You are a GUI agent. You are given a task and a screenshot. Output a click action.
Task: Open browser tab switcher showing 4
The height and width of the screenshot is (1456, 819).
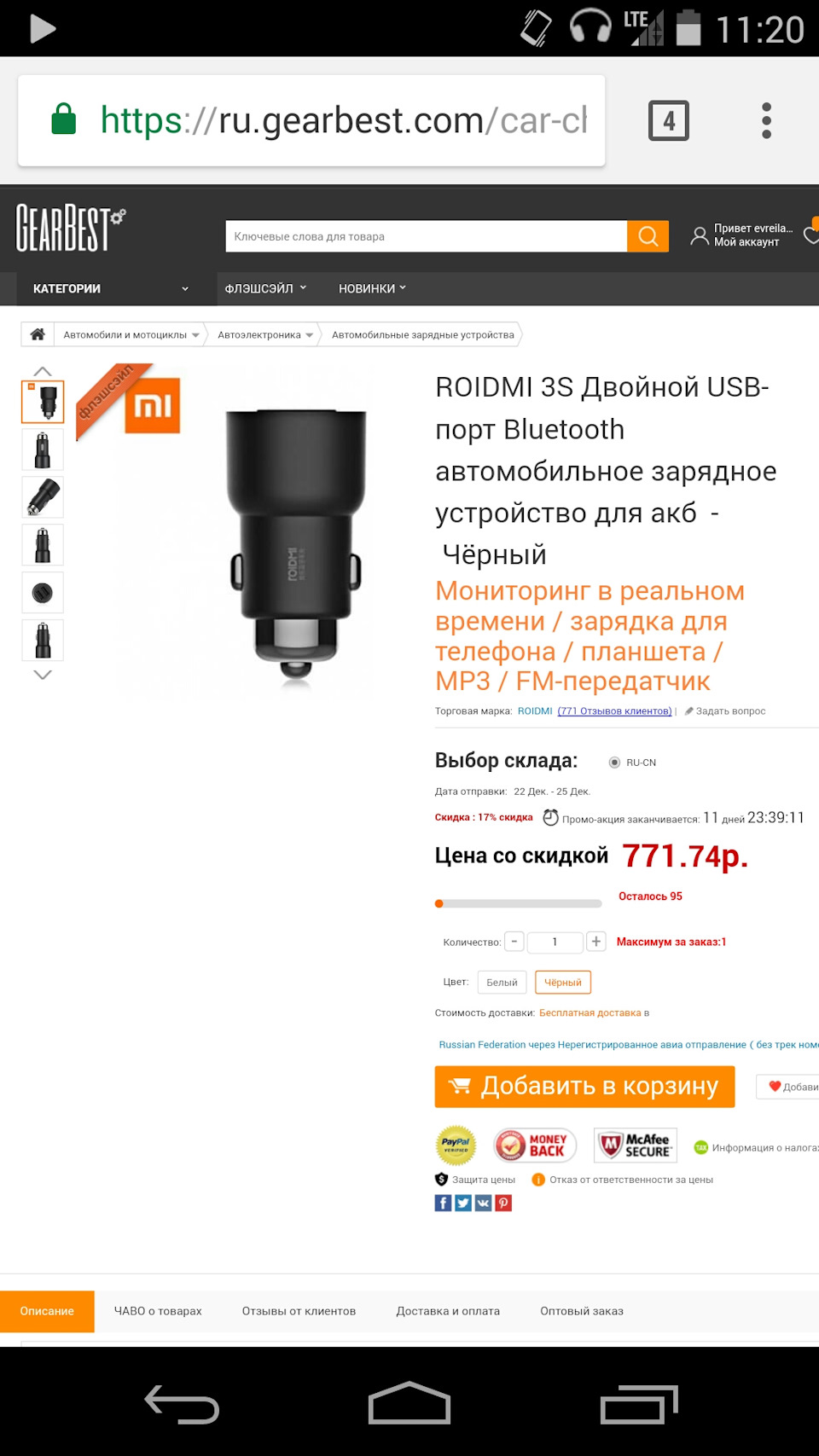point(669,120)
